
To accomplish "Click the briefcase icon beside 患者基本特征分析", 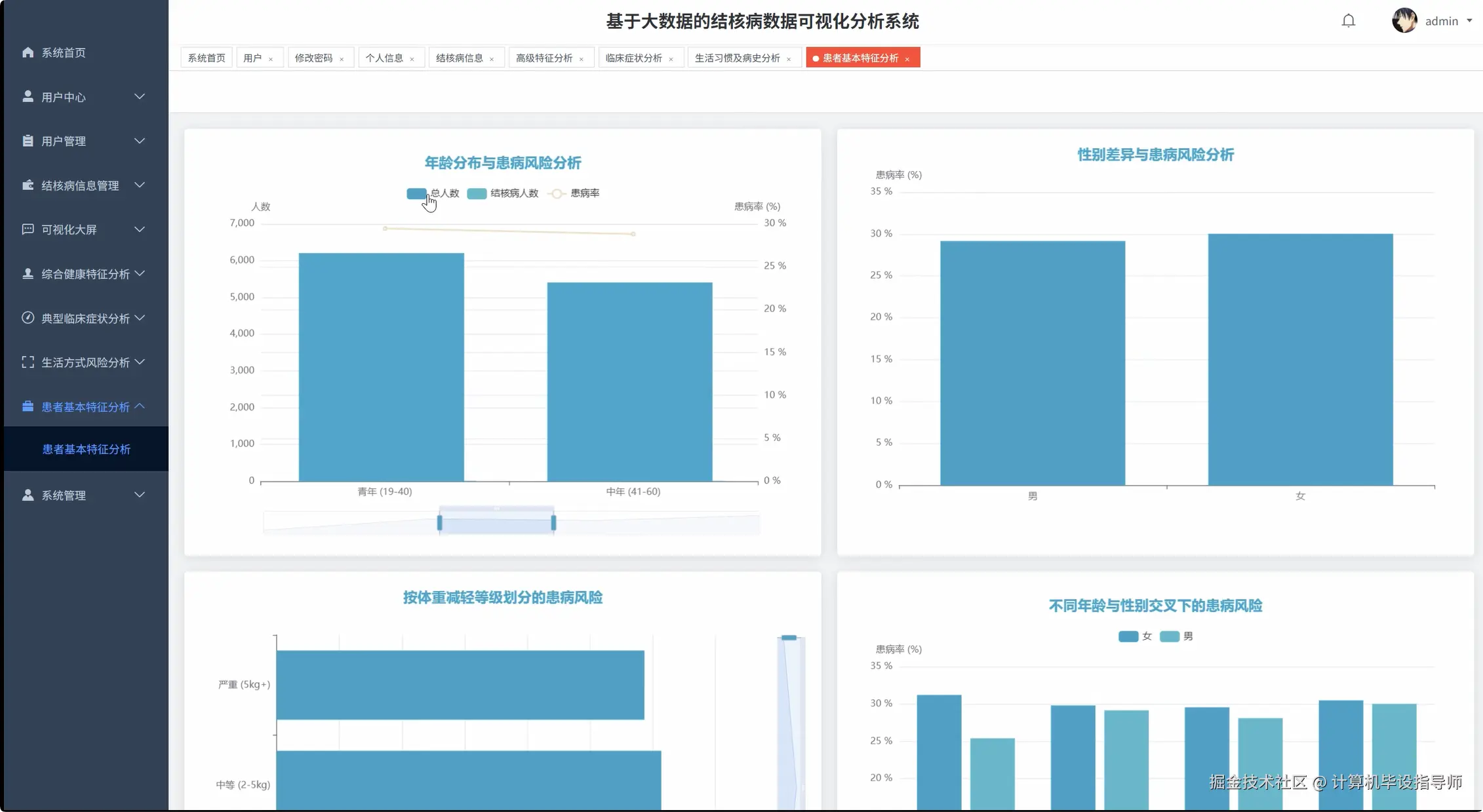I will pyautogui.click(x=28, y=406).
